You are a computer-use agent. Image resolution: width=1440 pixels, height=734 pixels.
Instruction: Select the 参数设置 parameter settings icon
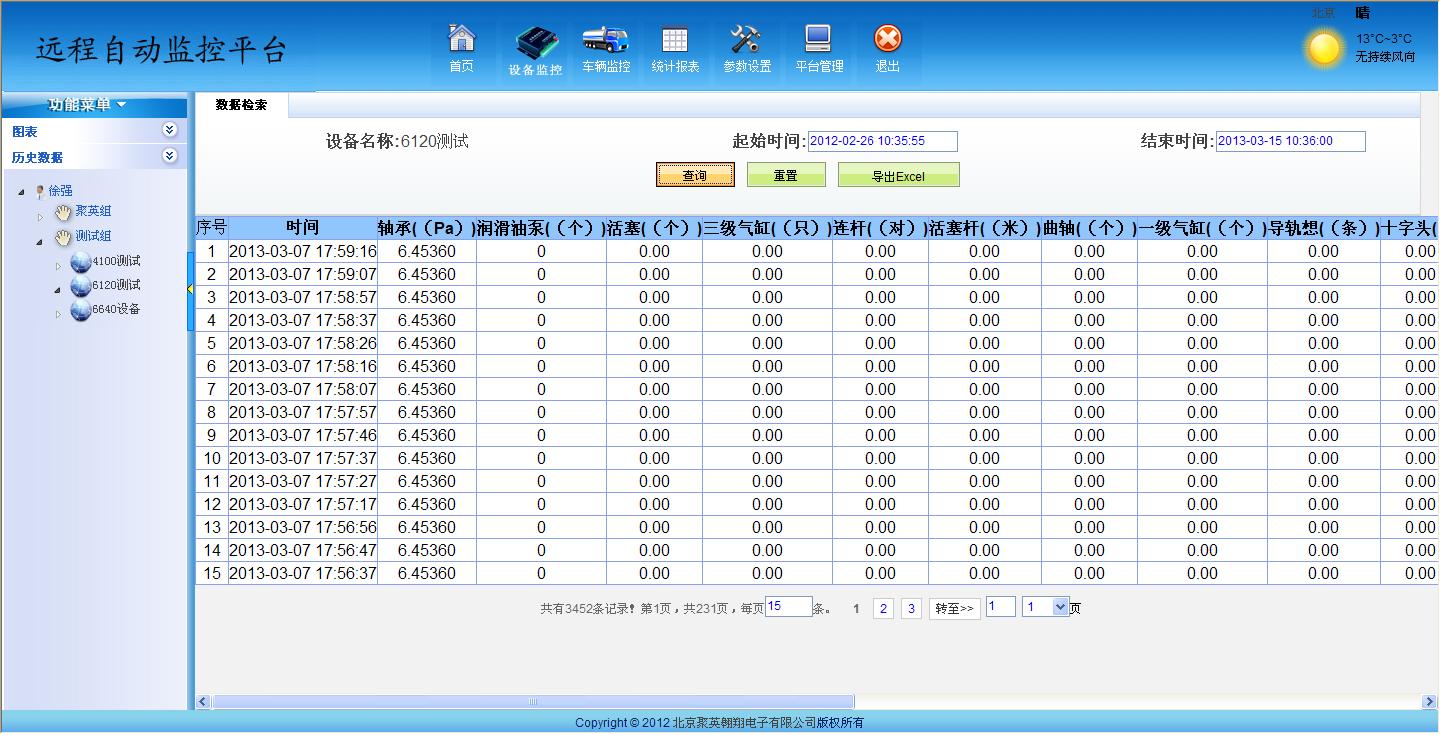[x=746, y=42]
